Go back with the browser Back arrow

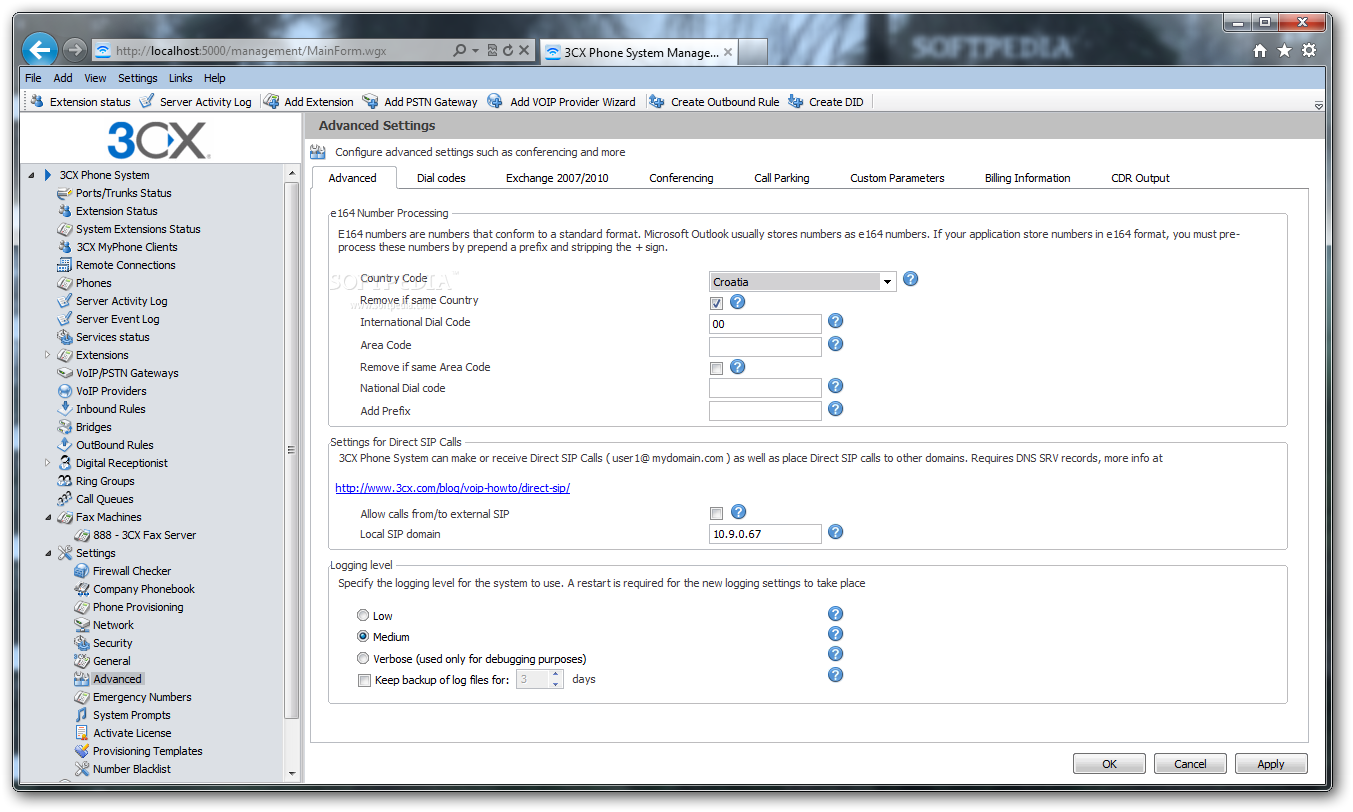pyautogui.click(x=40, y=49)
